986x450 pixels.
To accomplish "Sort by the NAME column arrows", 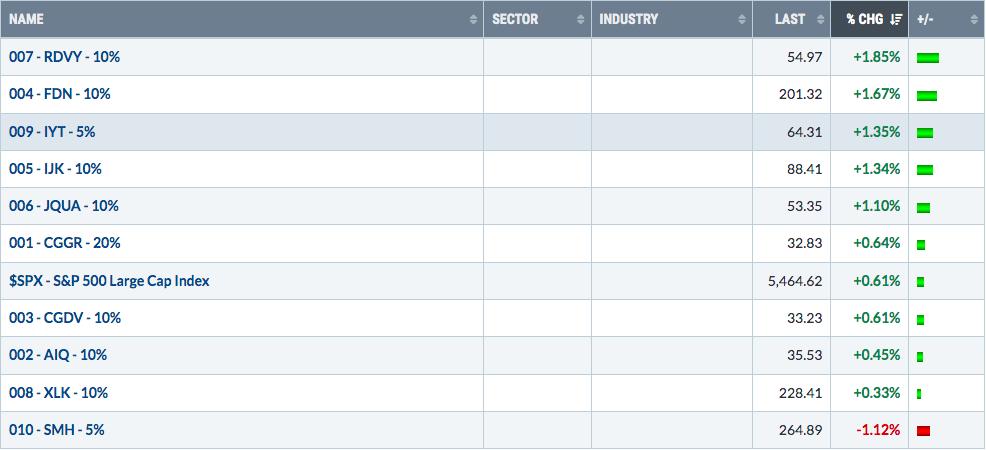I will (x=474, y=19).
